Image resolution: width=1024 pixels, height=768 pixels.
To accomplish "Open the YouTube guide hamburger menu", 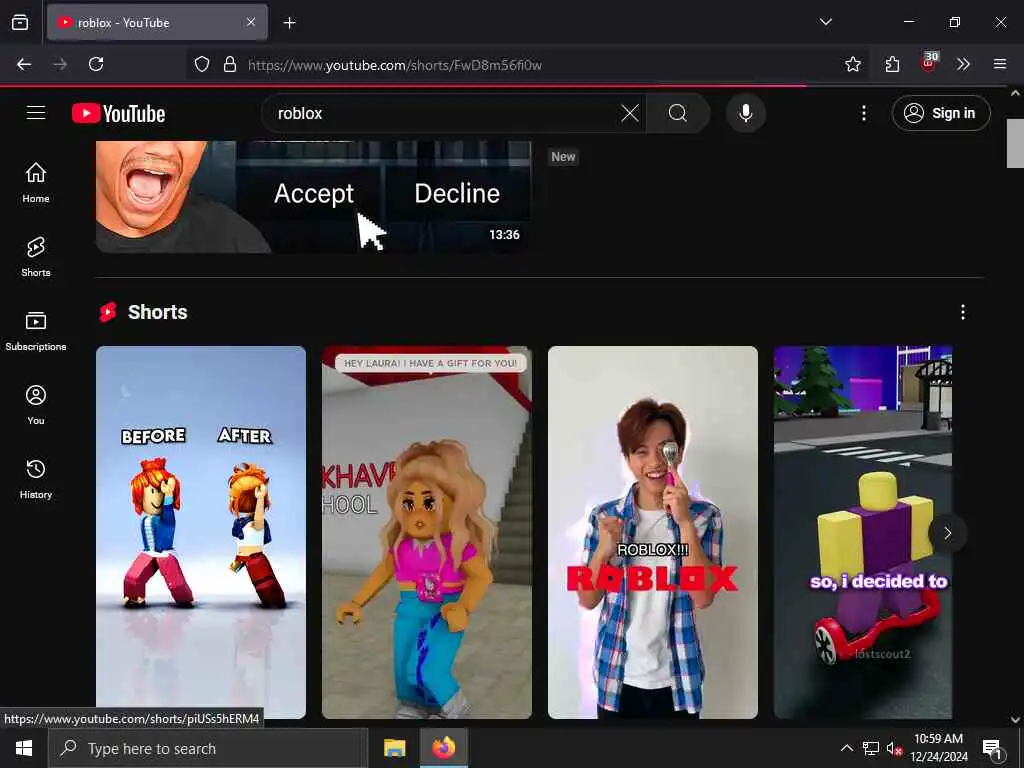I will (36, 113).
